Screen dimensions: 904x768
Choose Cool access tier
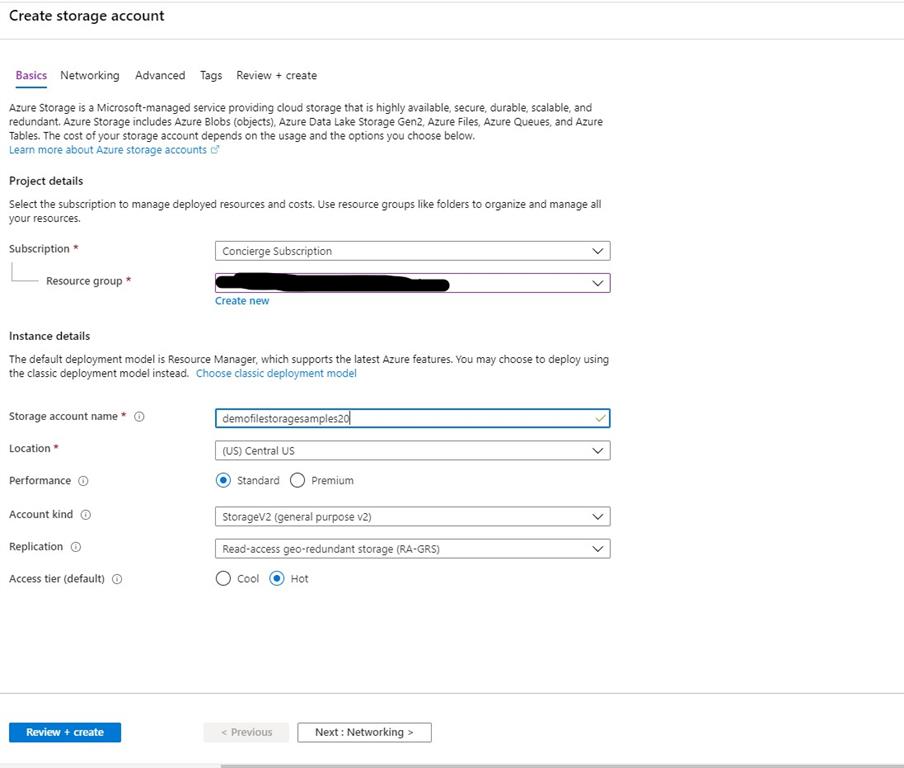(x=224, y=579)
